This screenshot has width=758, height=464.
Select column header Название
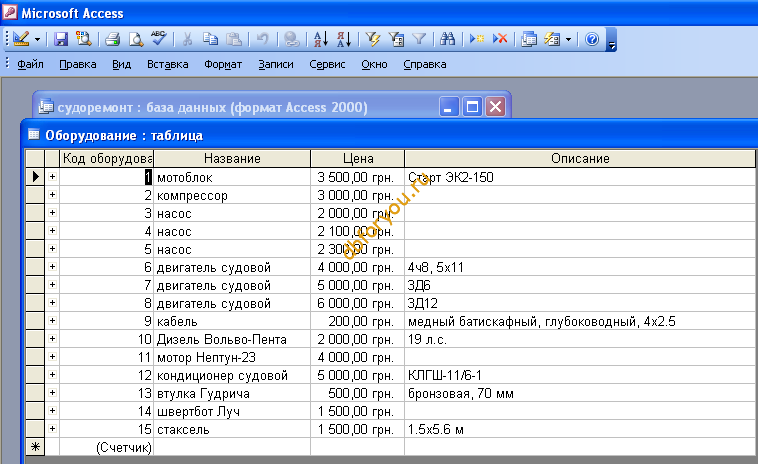tap(232, 159)
